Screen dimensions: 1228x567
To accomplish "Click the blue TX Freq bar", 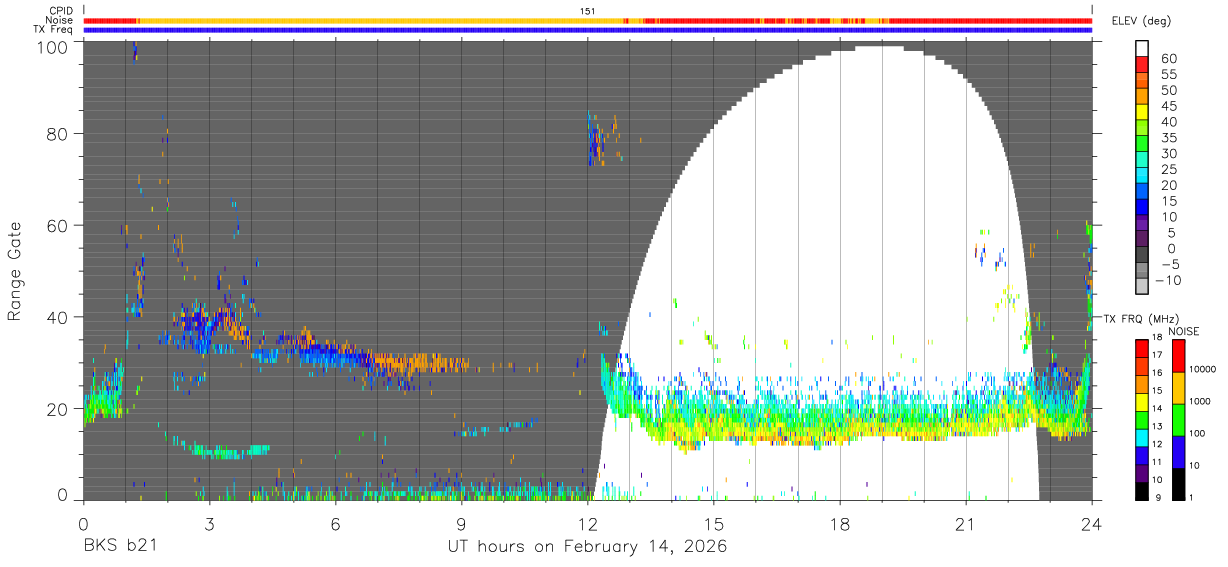I will tap(587, 30).
